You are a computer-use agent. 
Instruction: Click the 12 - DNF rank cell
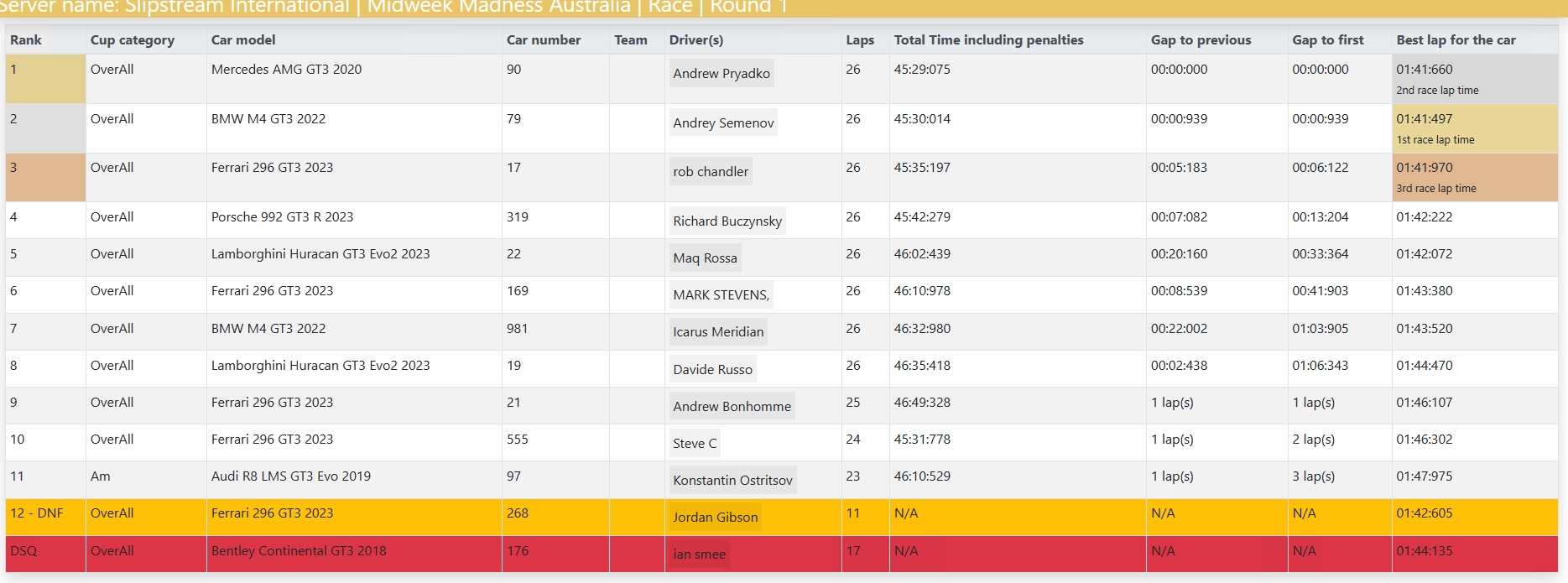(x=45, y=517)
